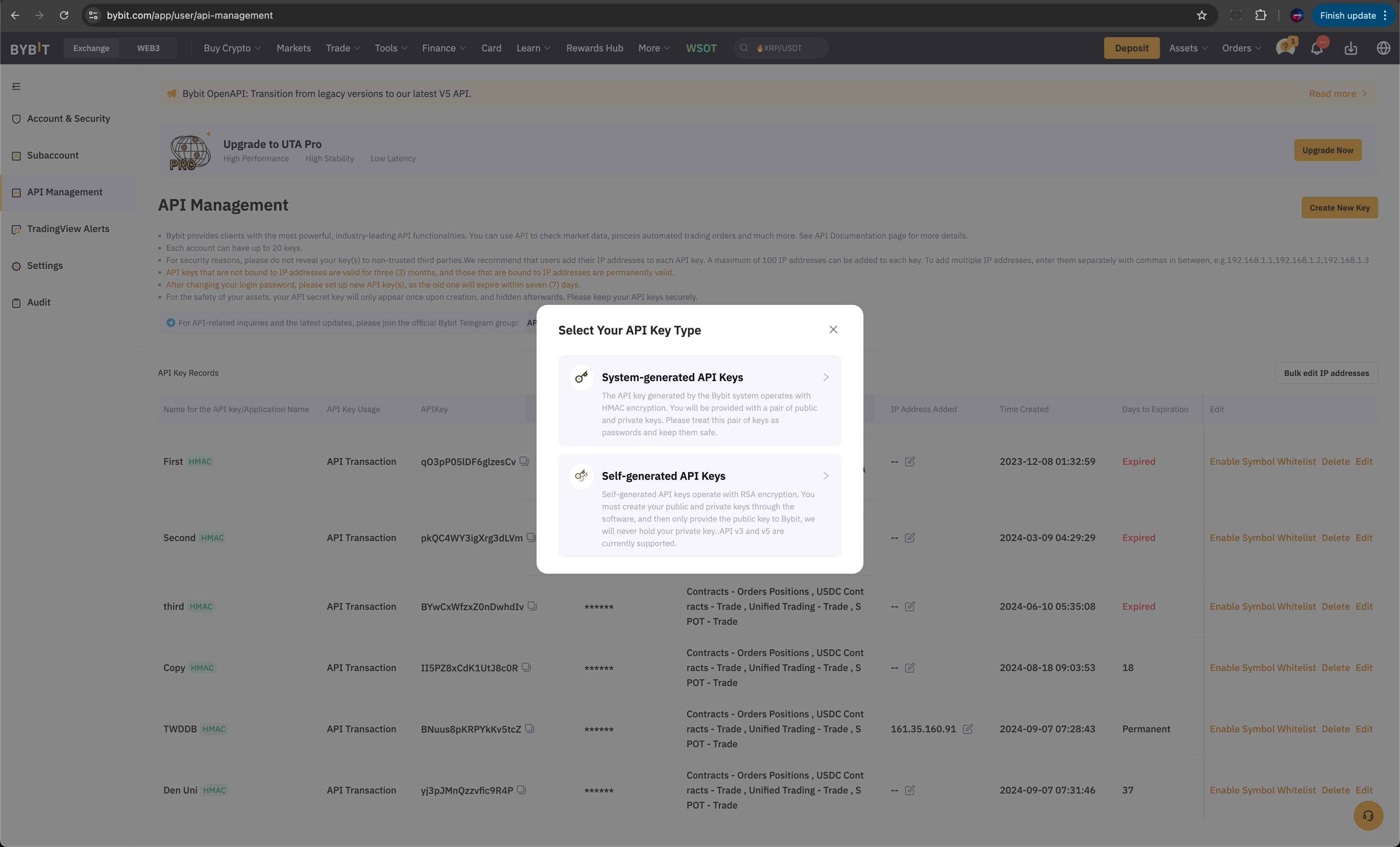This screenshot has width=1400, height=847.
Task: Switch to WEB3 tab
Action: coord(148,48)
